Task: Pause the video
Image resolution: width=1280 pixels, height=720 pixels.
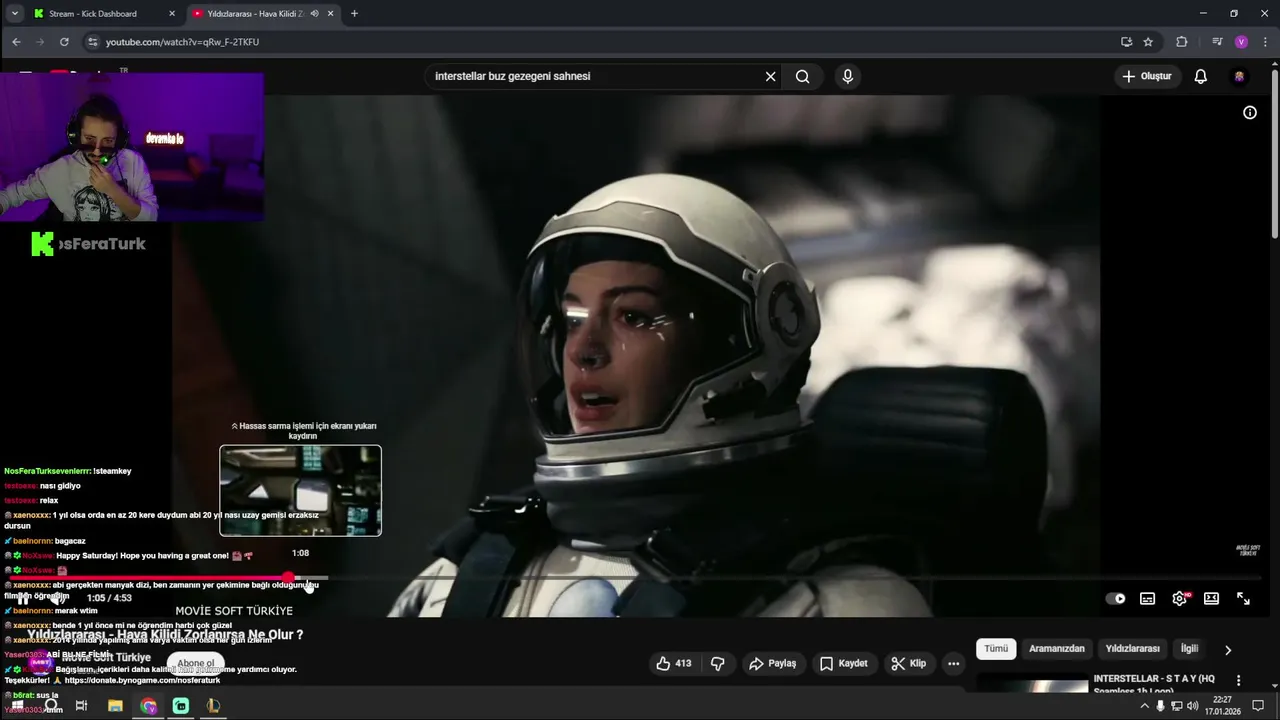Action: click(x=23, y=598)
